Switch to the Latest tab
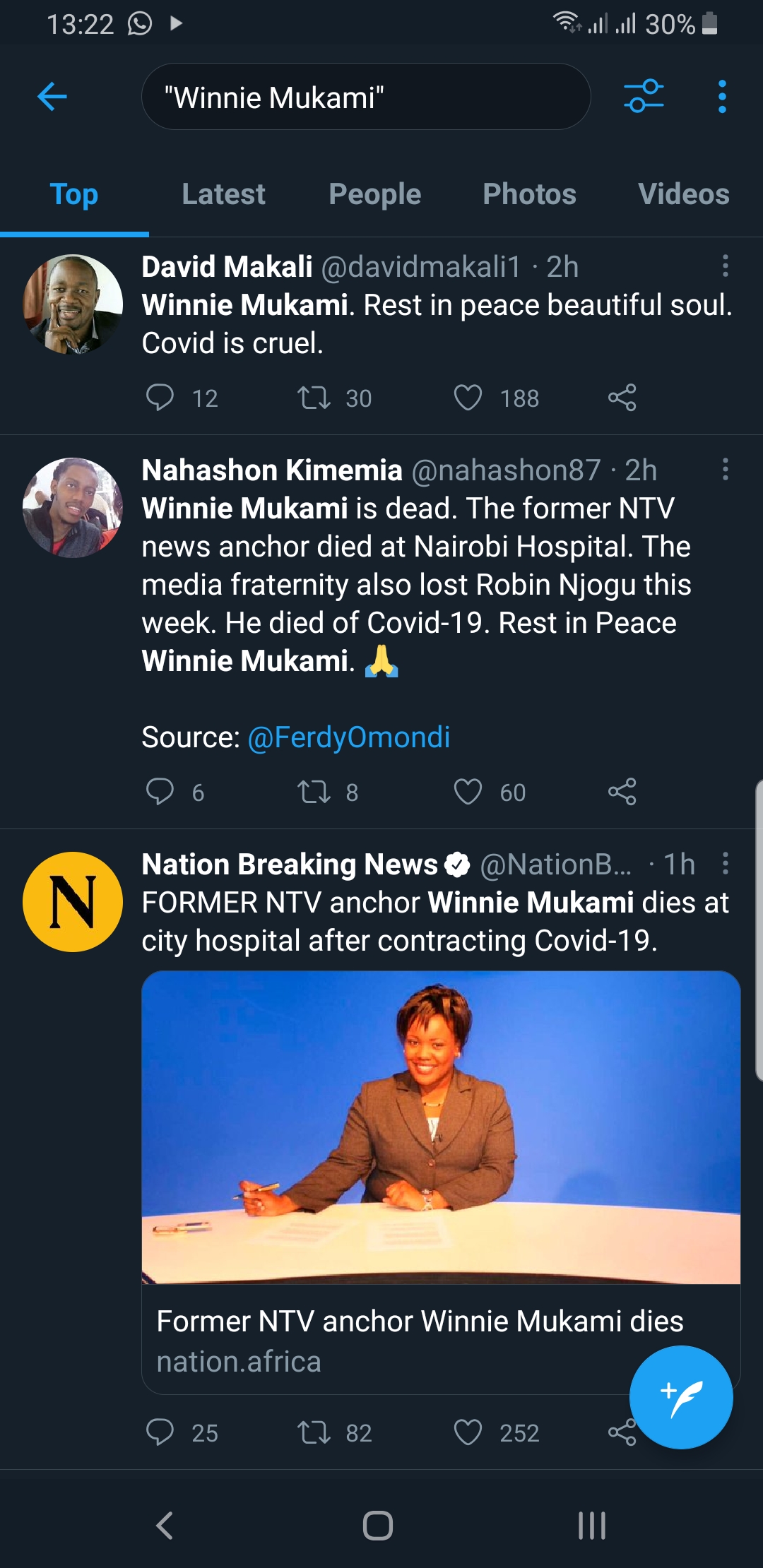This screenshot has width=763, height=1568. pyautogui.click(x=223, y=194)
